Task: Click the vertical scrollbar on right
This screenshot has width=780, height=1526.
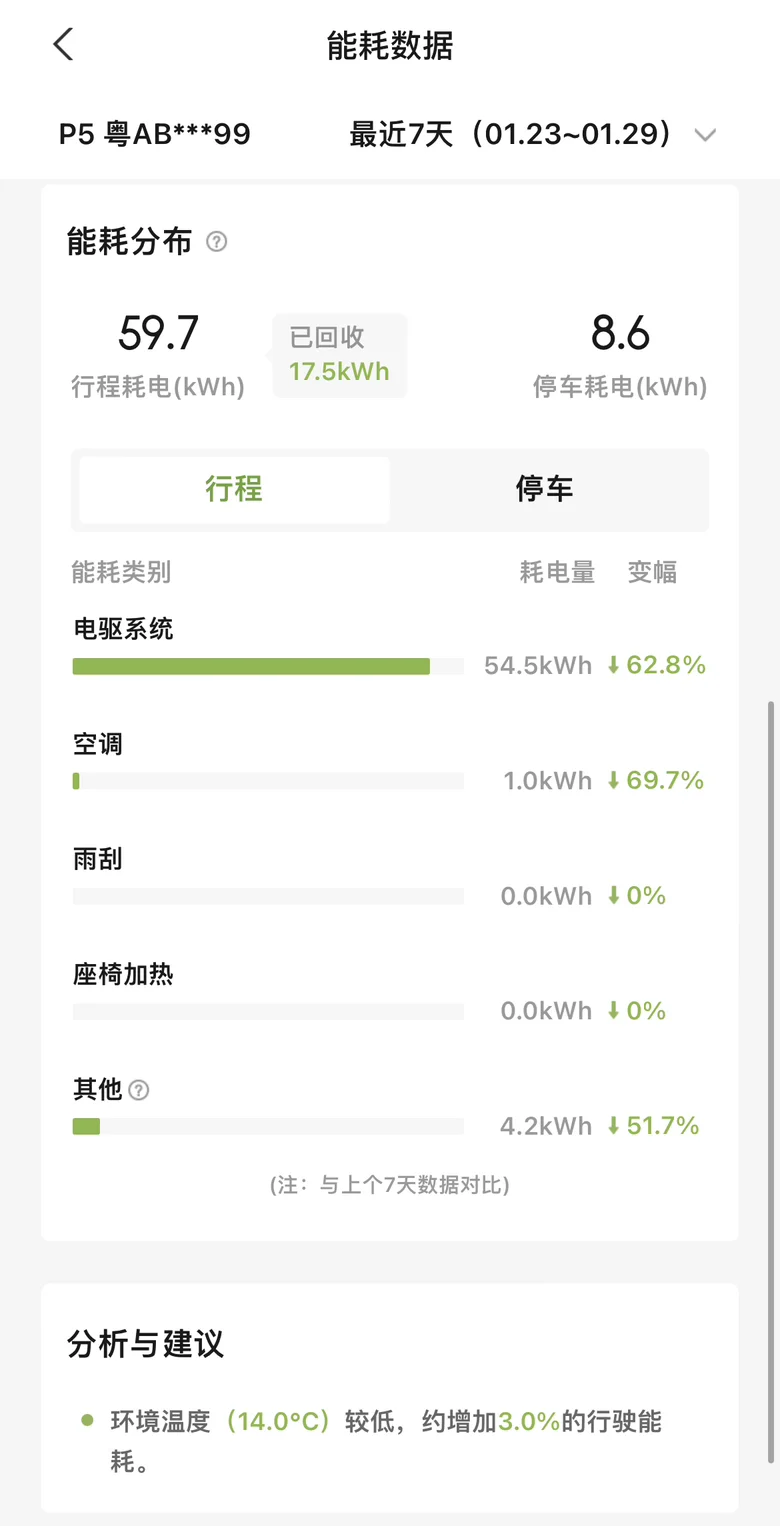Action: tap(770, 1080)
